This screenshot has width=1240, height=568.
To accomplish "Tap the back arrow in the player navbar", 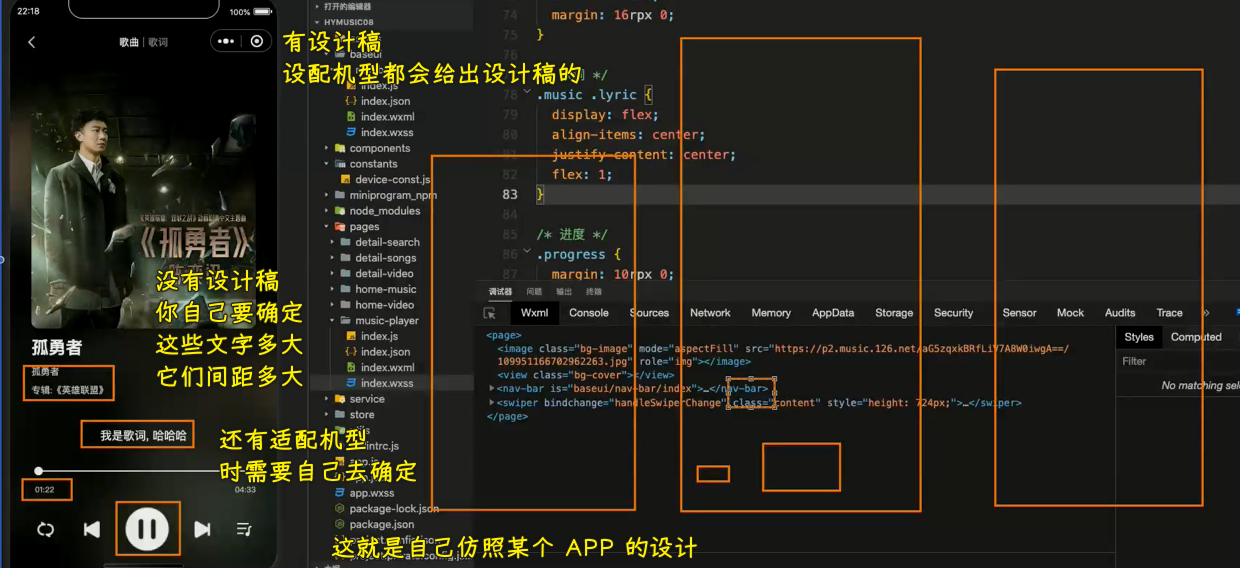I will 31,42.
